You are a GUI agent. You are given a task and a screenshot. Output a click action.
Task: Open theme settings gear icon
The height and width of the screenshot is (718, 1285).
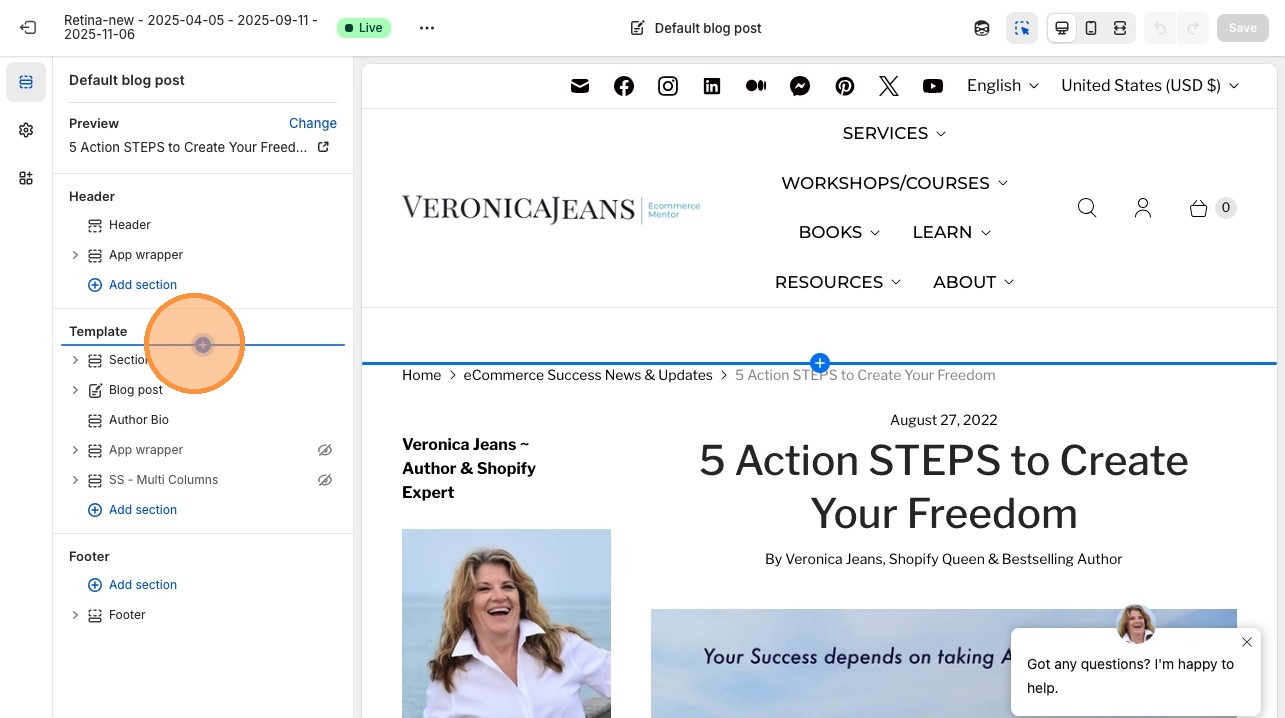[x=26, y=130]
